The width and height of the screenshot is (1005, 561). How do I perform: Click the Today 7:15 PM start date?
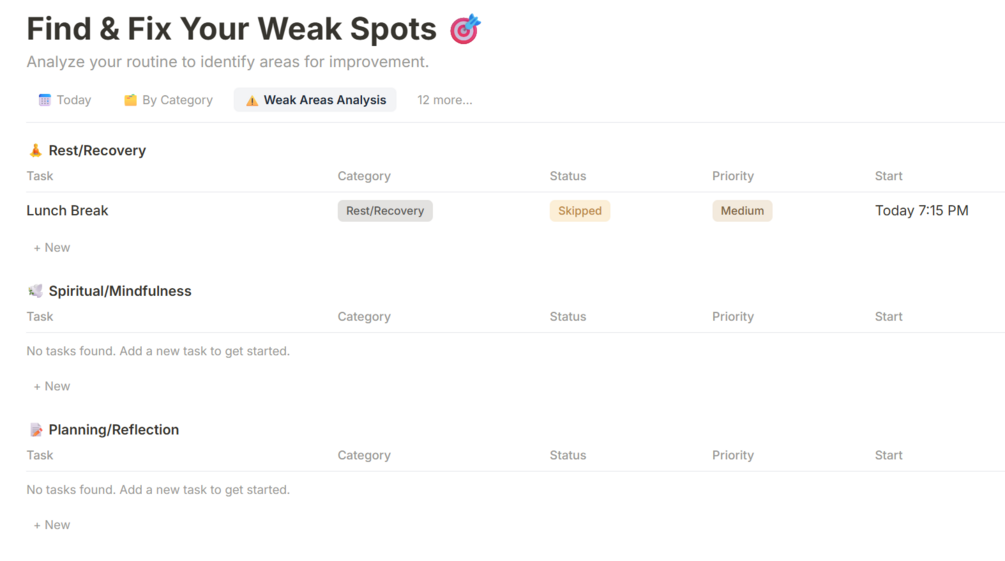coord(921,211)
